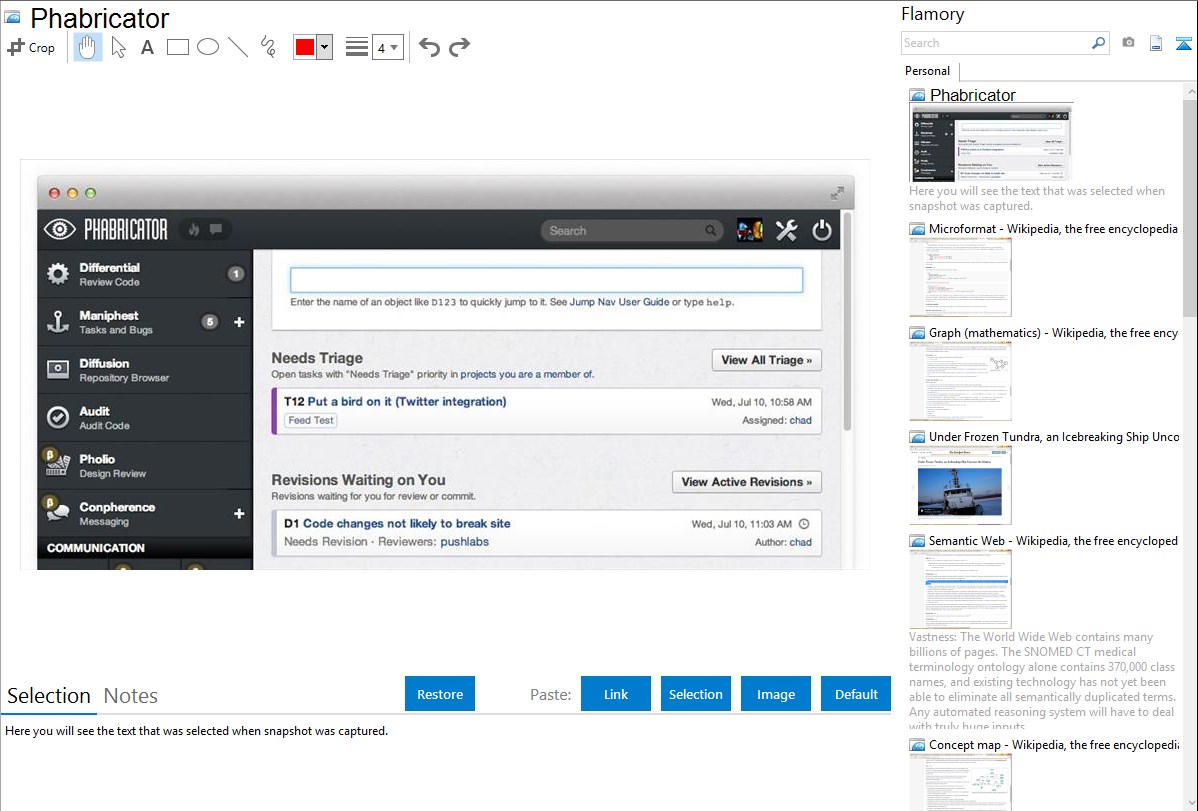Viewport: 1198px width, 811px height.
Task: Click the power logout icon in Phabricator
Action: pos(822,230)
